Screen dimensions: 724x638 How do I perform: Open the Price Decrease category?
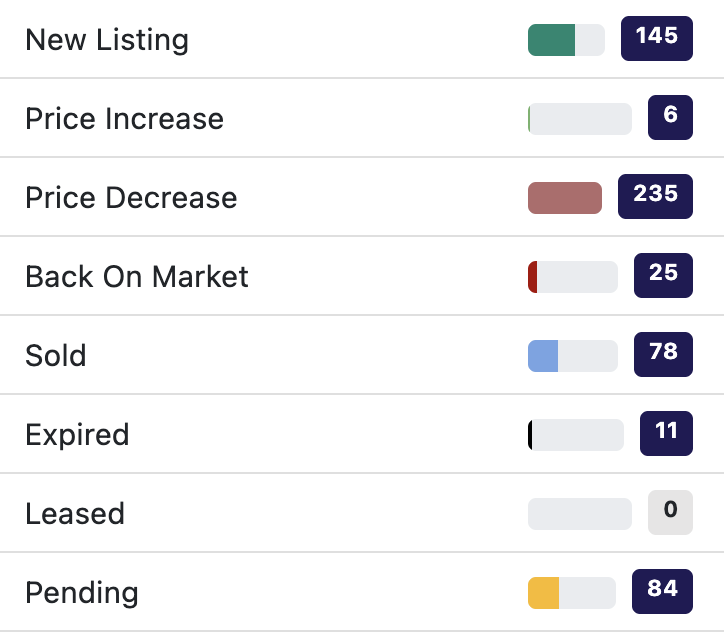point(131,198)
